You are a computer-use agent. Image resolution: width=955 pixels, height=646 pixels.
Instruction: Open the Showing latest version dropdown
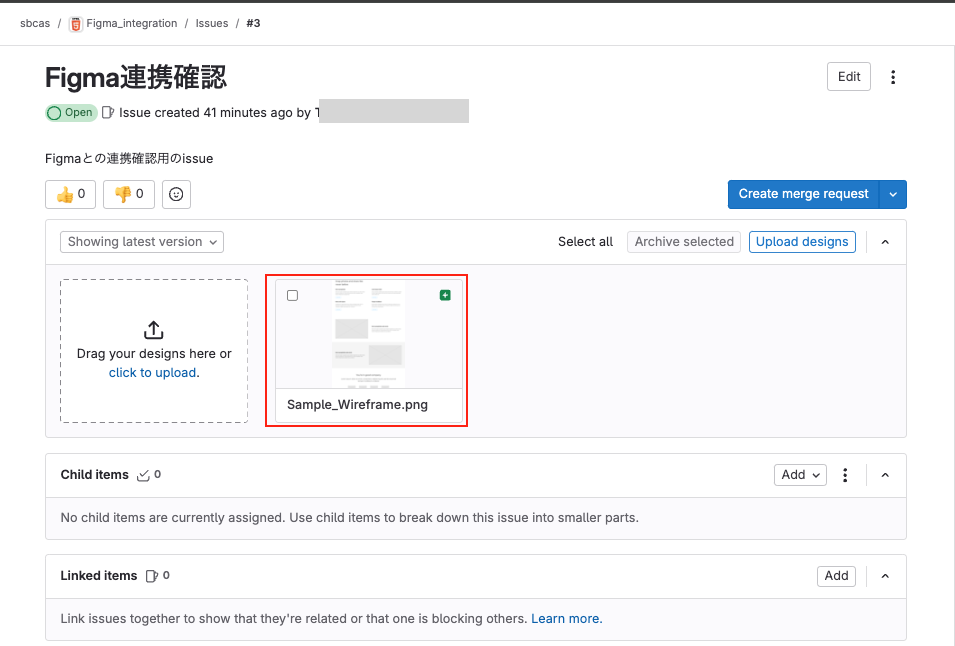coord(141,241)
